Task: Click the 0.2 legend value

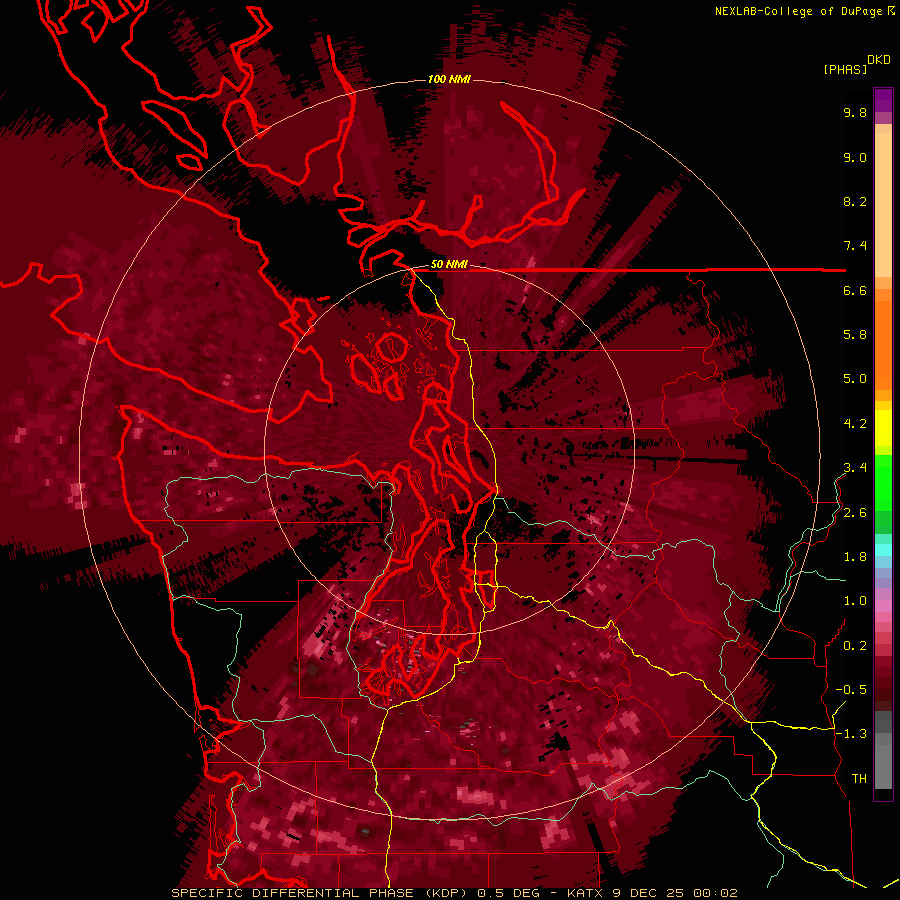Action: pyautogui.click(x=855, y=645)
